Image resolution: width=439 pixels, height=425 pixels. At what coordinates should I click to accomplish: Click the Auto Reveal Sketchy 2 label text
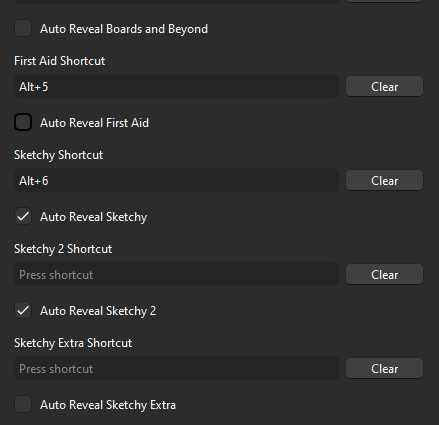[98, 311]
